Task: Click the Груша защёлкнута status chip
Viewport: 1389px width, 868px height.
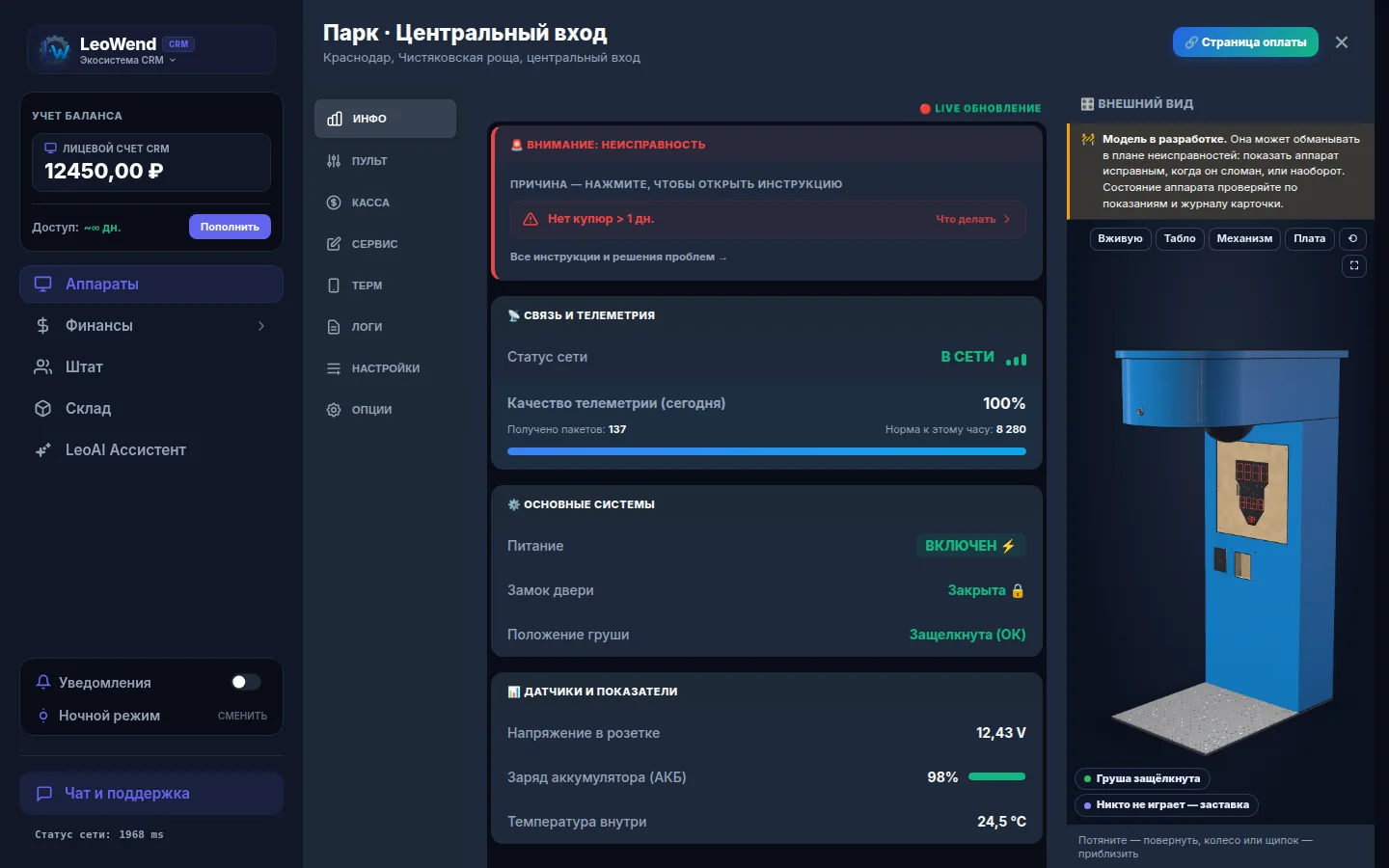Action: [1142, 778]
